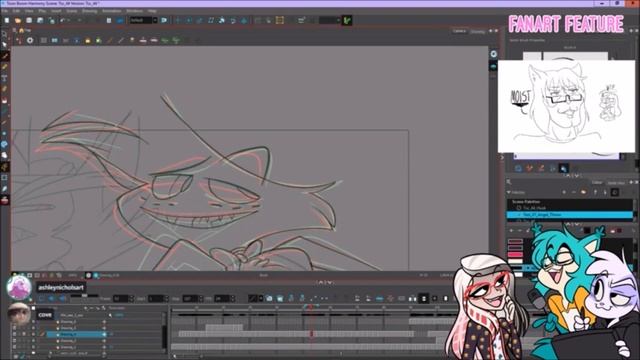Click the add layer plus icon in Timeline
This screenshot has width=640, height=360.
tap(85, 308)
